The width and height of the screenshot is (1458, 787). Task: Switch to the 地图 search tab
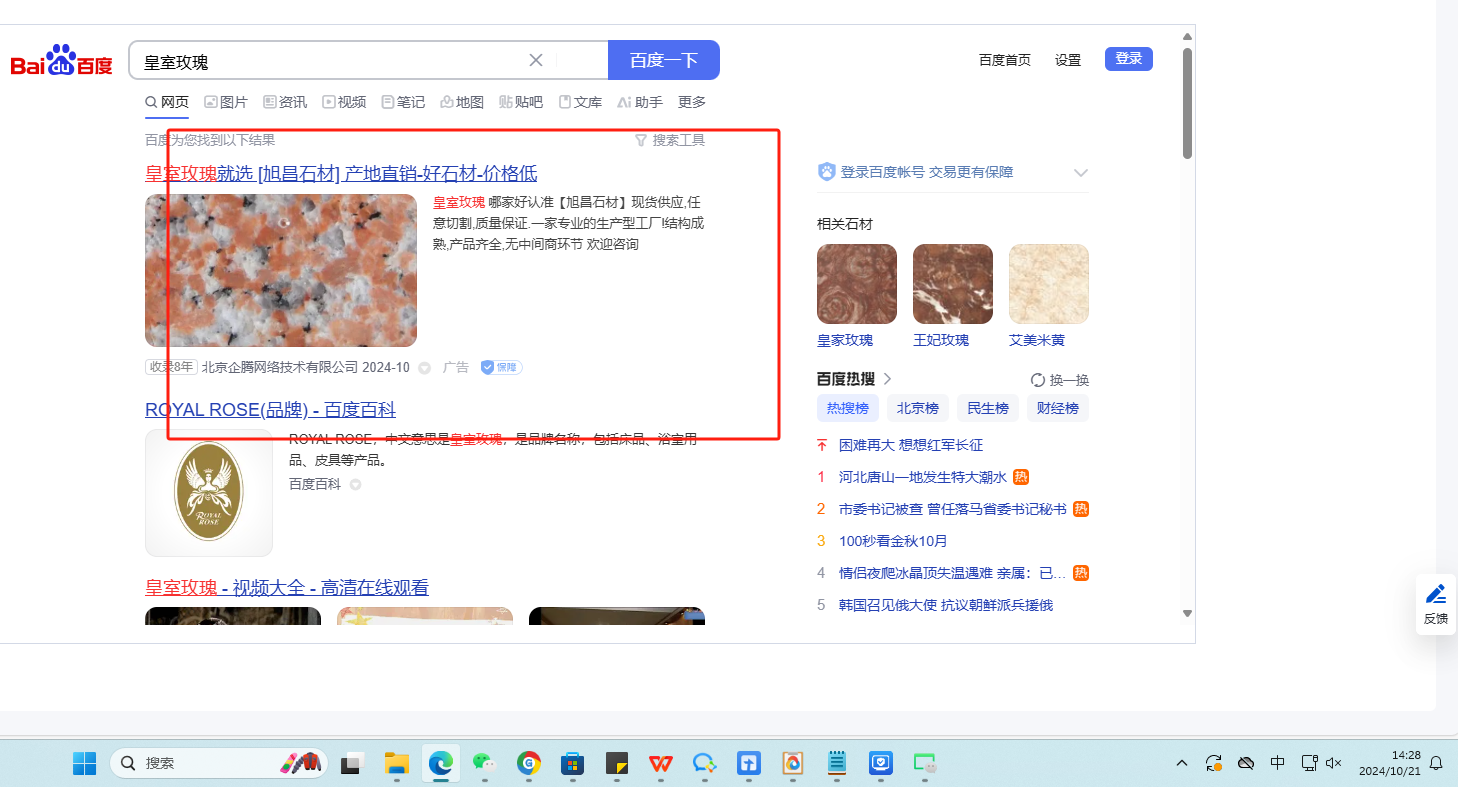click(x=462, y=102)
